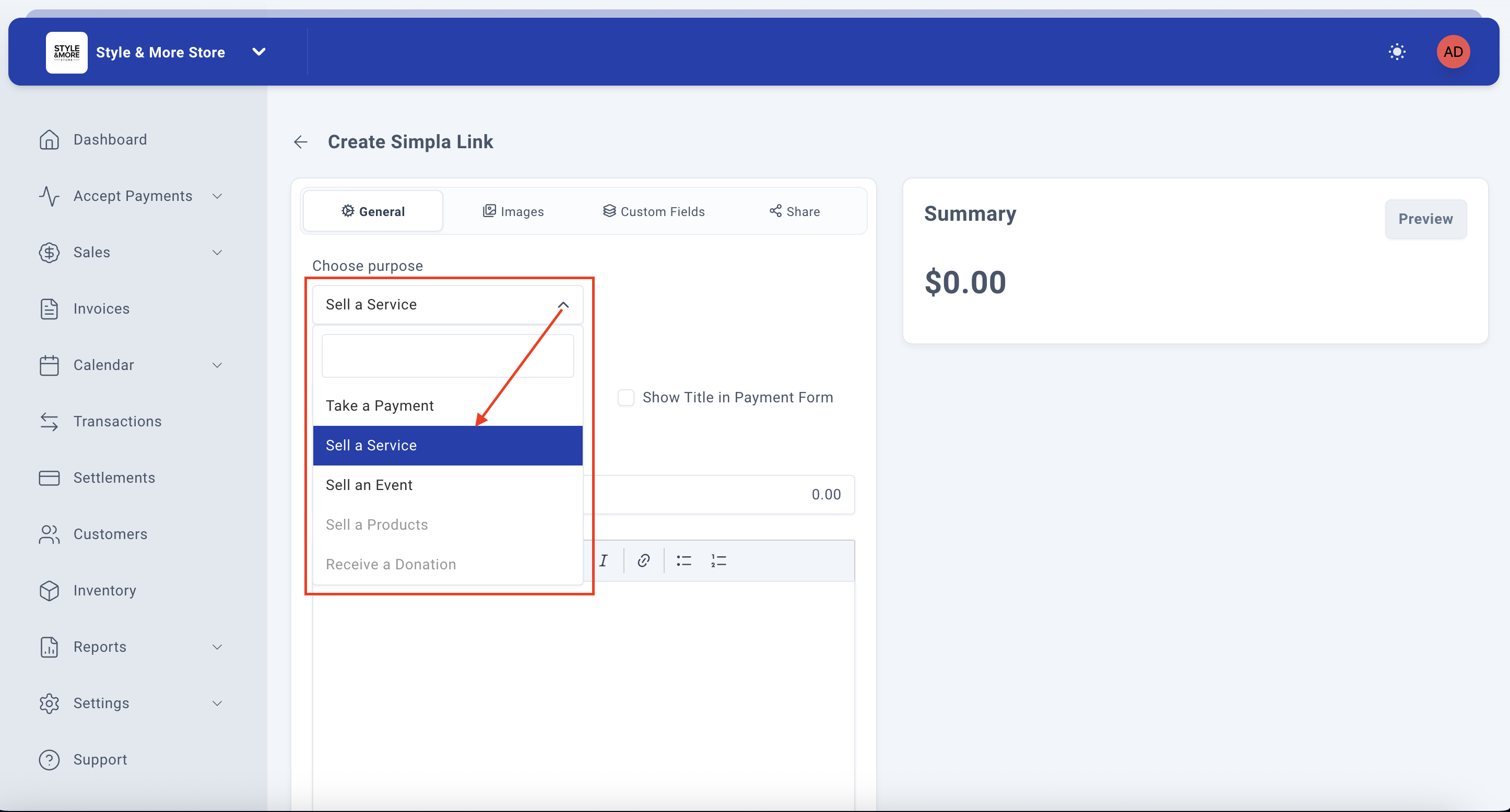Screen dimensions: 1510x812
Task: Switch to the Custom Fields tab
Action: [654, 211]
